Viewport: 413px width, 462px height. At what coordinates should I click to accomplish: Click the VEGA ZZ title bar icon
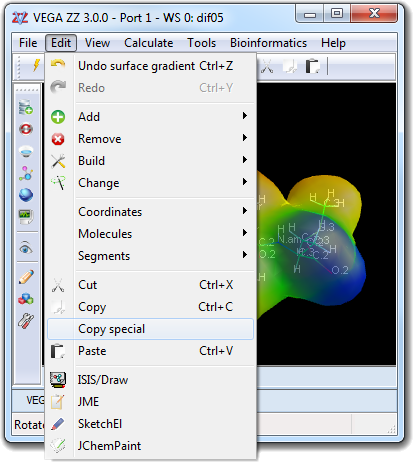click(x=20, y=18)
